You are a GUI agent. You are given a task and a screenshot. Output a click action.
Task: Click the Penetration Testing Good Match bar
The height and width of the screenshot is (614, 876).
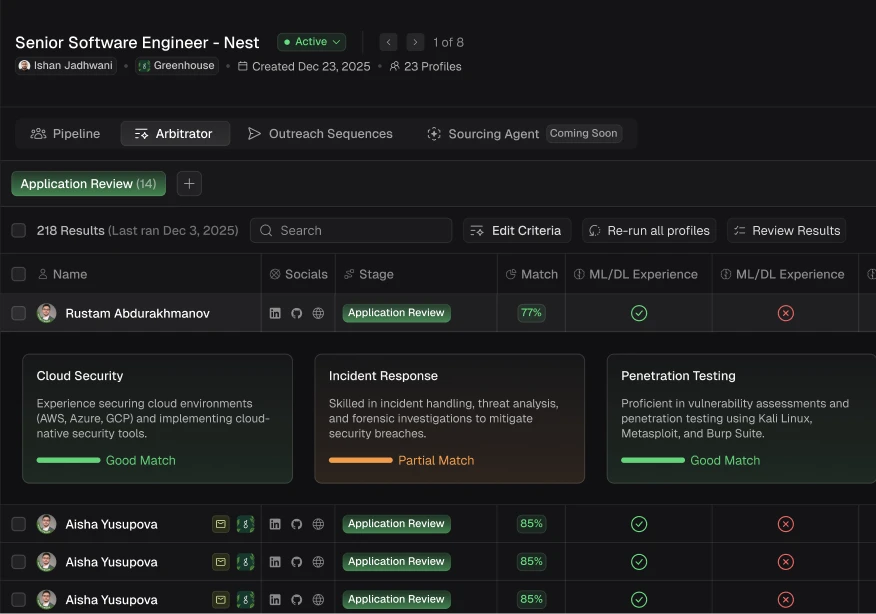[653, 460]
